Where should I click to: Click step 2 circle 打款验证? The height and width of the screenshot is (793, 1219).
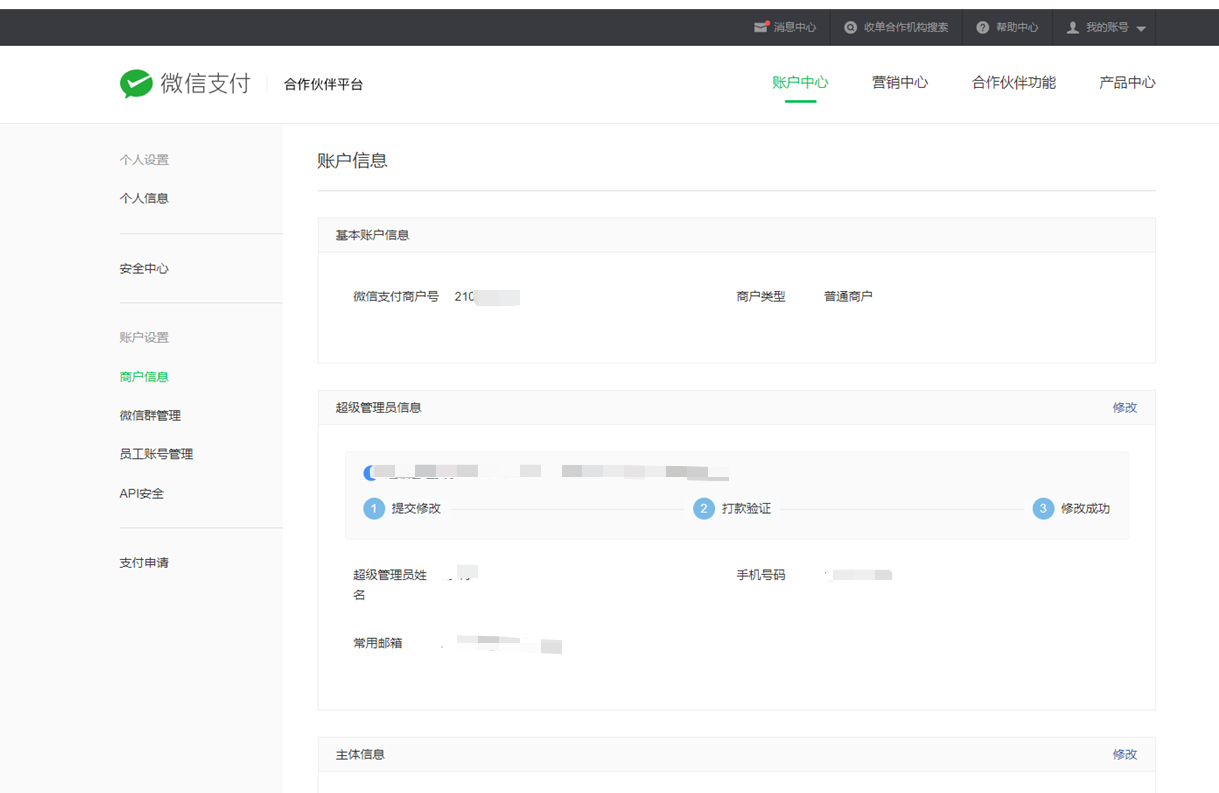(704, 508)
